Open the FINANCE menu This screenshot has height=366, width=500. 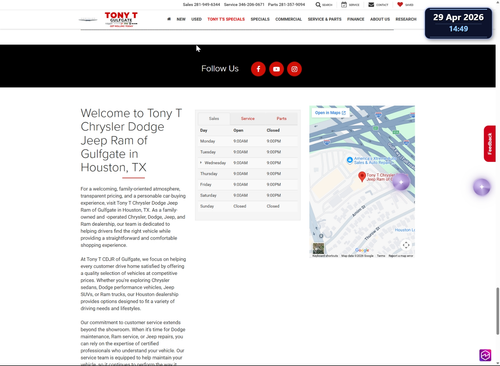[x=356, y=19]
